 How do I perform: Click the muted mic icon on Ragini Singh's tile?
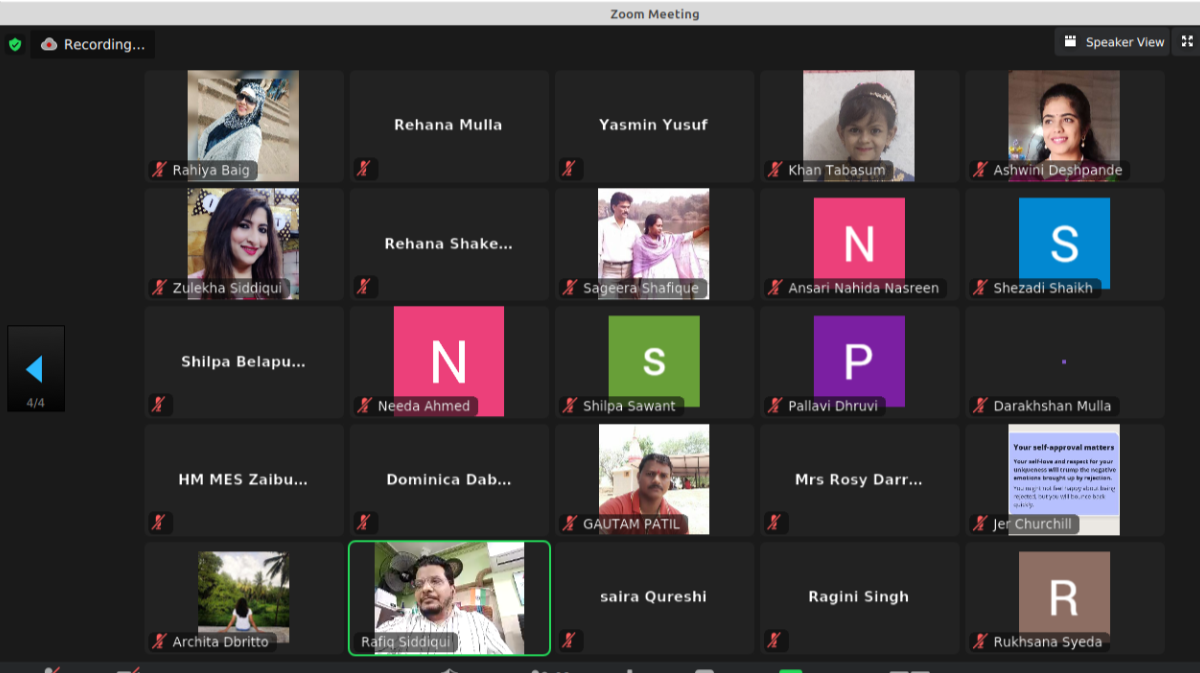774,640
